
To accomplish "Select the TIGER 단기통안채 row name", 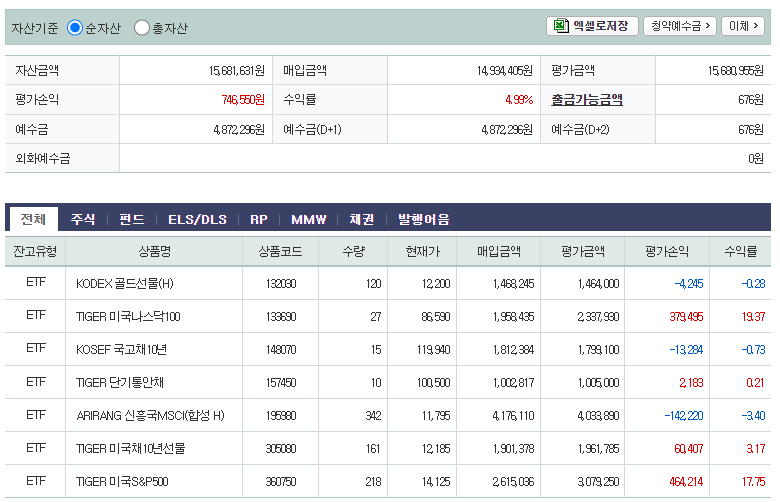I will (119, 383).
